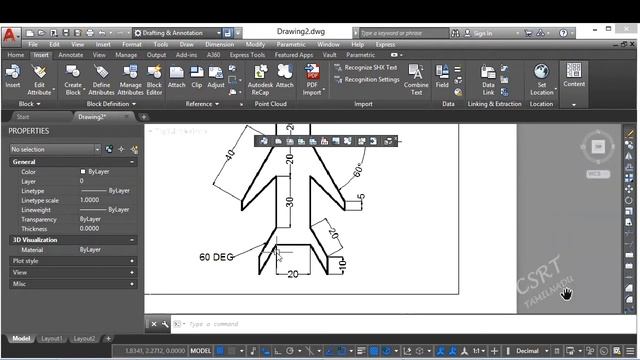
Task: Click the customization hamburger icon in status bar
Action: [630, 351]
